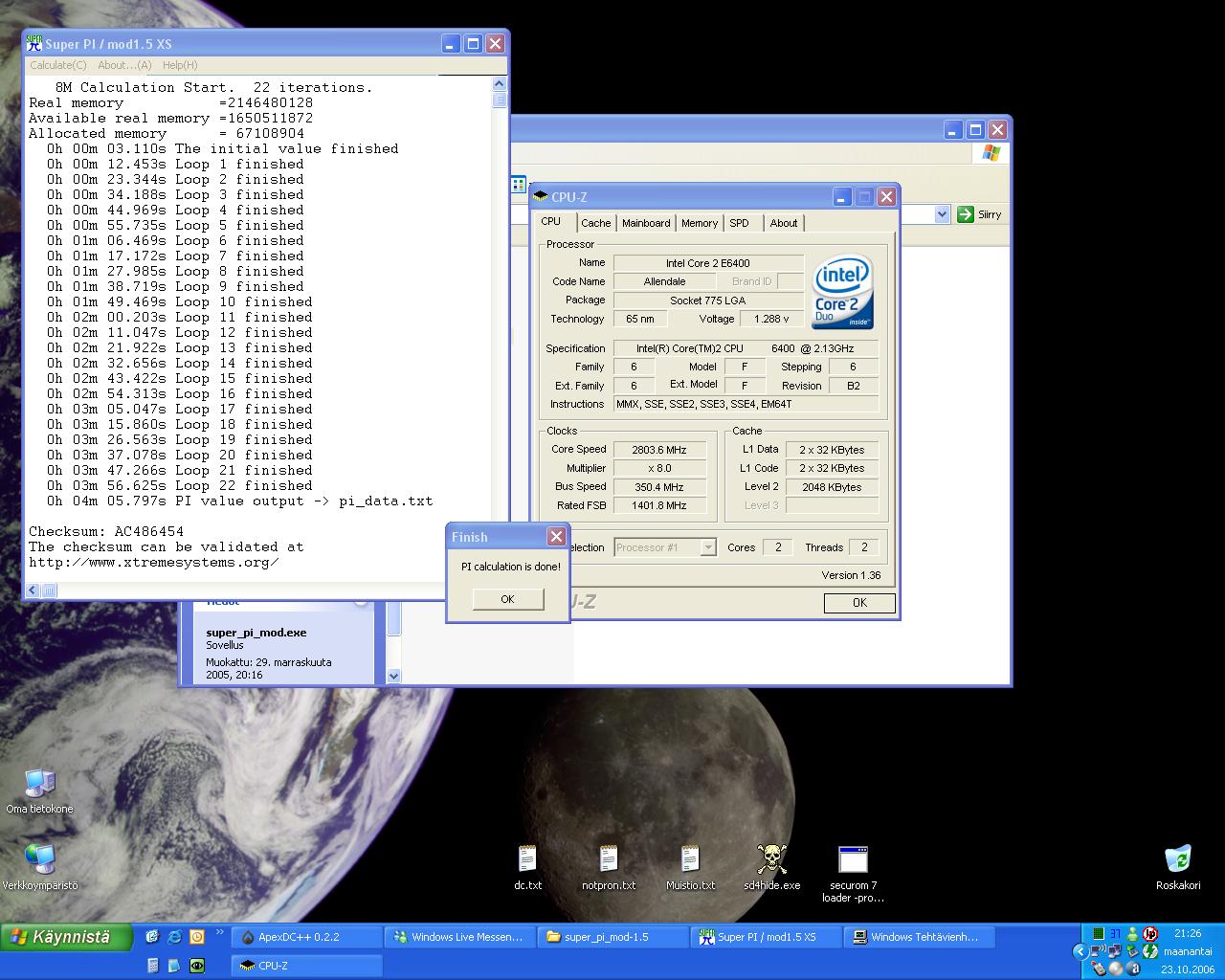Switch to Cache tab in CPU-Z

(x=595, y=223)
